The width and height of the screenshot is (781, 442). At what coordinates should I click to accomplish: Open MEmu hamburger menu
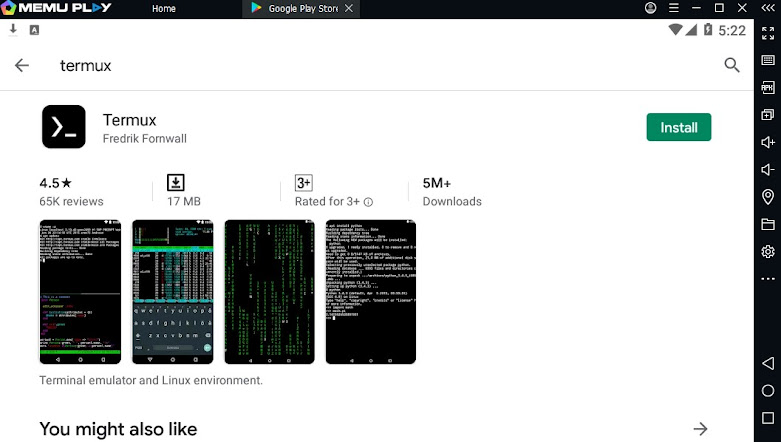pos(673,8)
